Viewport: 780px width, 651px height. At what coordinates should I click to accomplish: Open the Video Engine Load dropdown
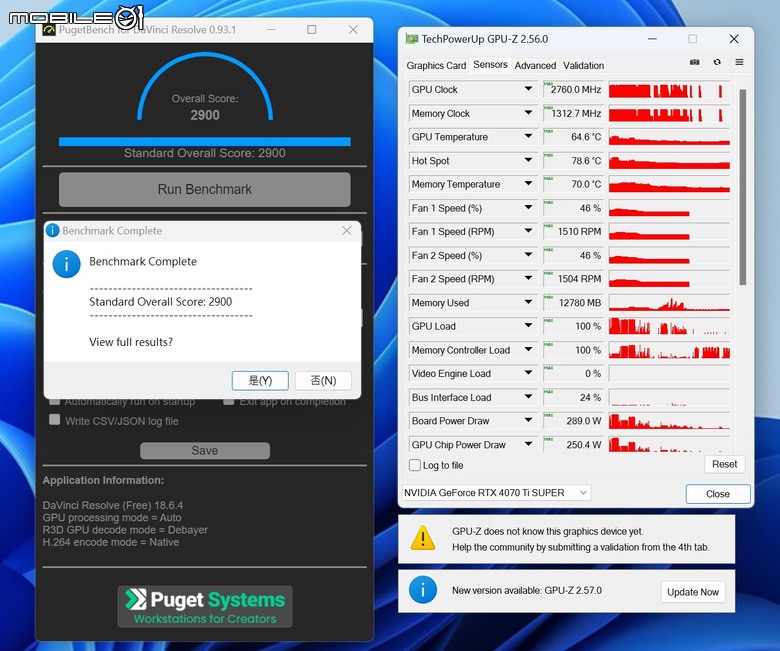tap(528, 373)
